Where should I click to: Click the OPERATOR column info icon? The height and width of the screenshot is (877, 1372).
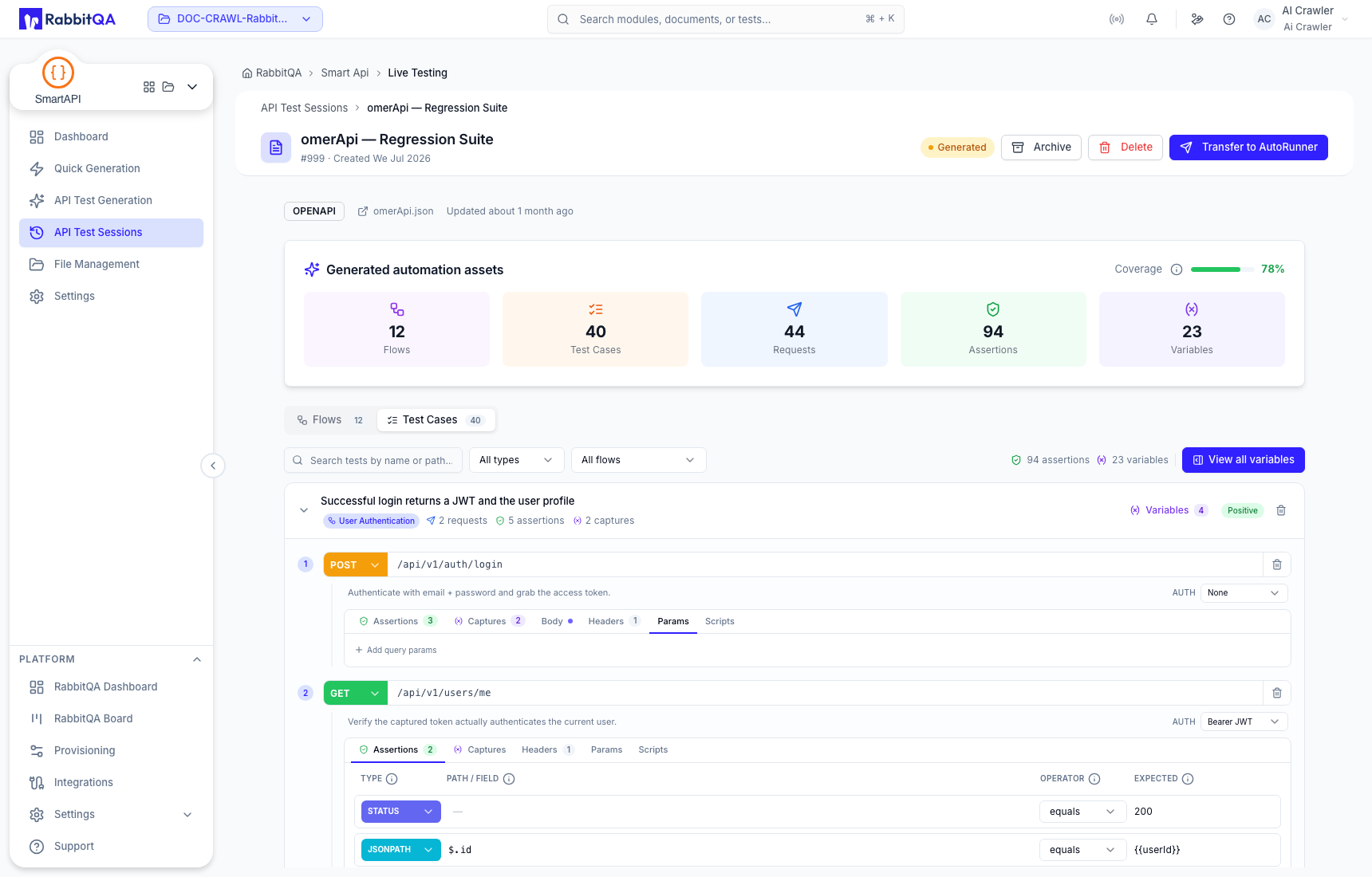(1094, 779)
